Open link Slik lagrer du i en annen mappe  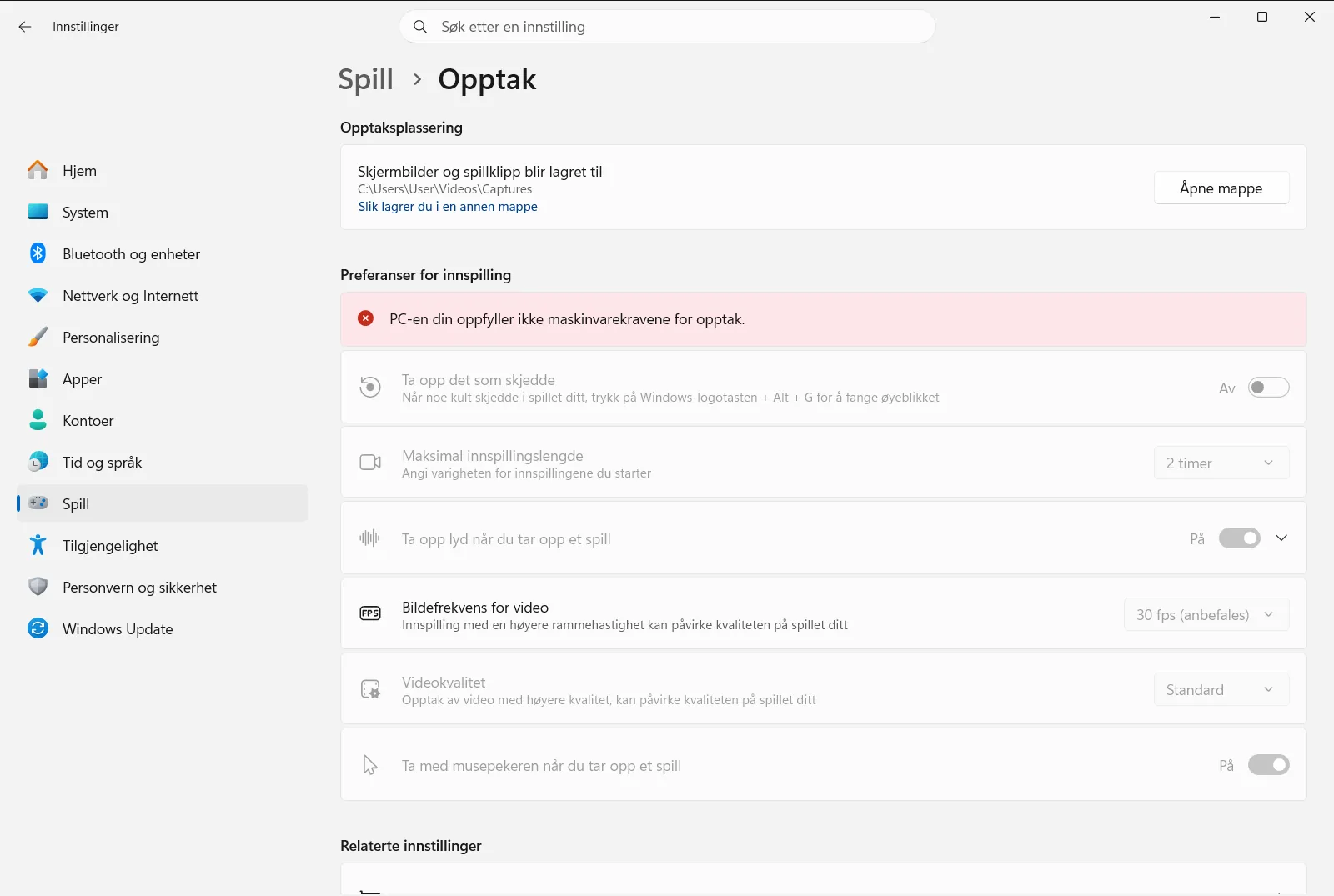click(x=448, y=207)
